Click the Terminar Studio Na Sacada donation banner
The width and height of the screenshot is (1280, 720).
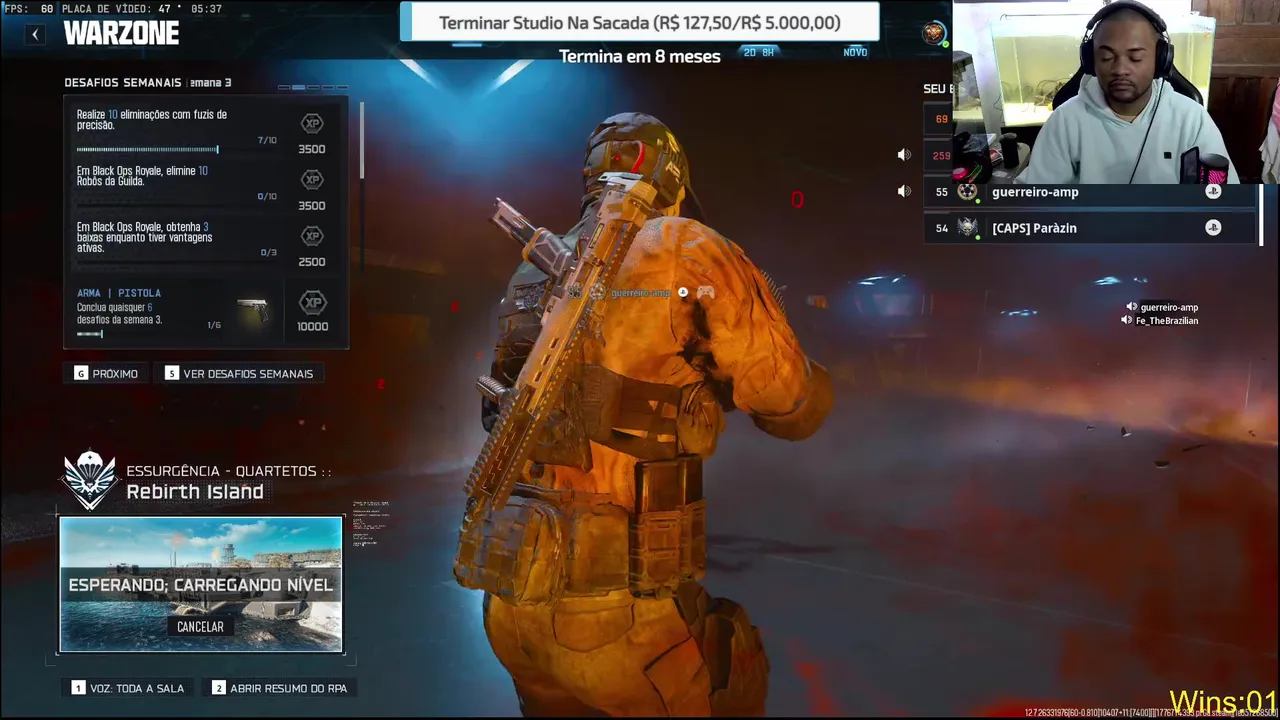639,22
